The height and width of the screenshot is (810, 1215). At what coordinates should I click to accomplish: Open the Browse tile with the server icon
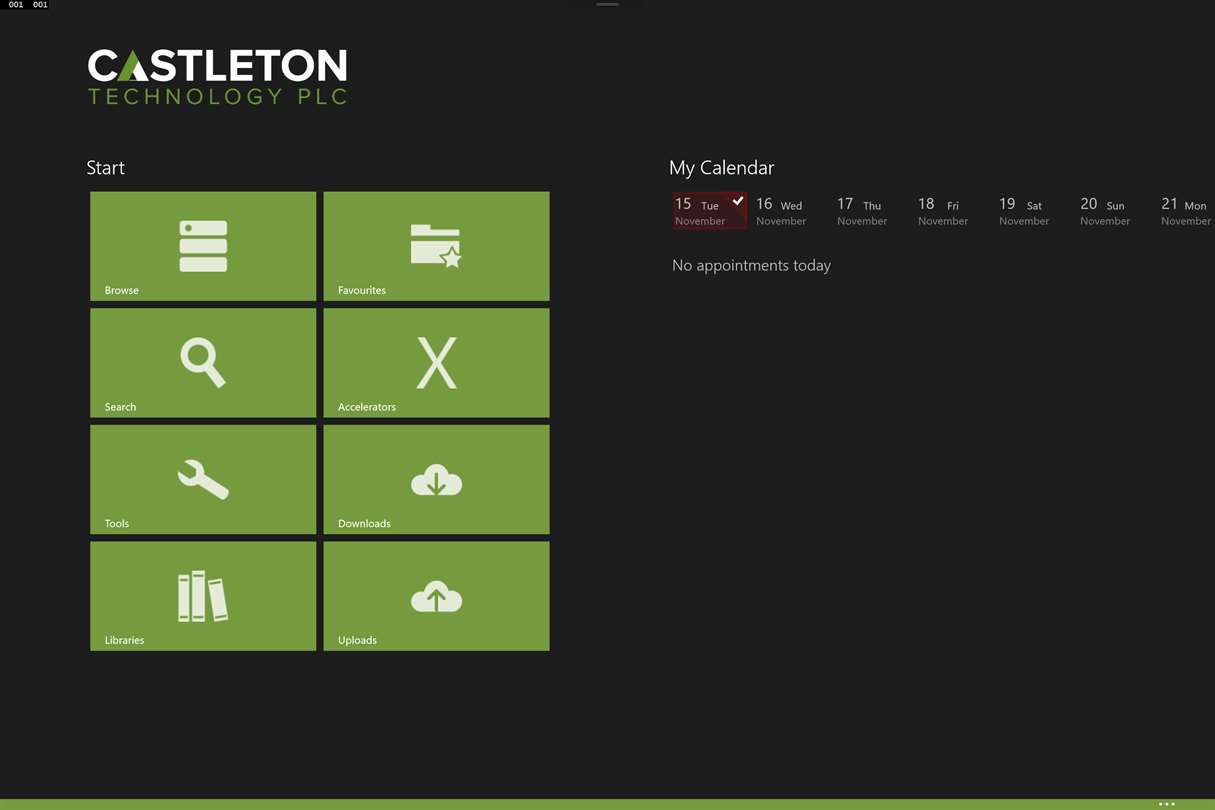point(203,246)
